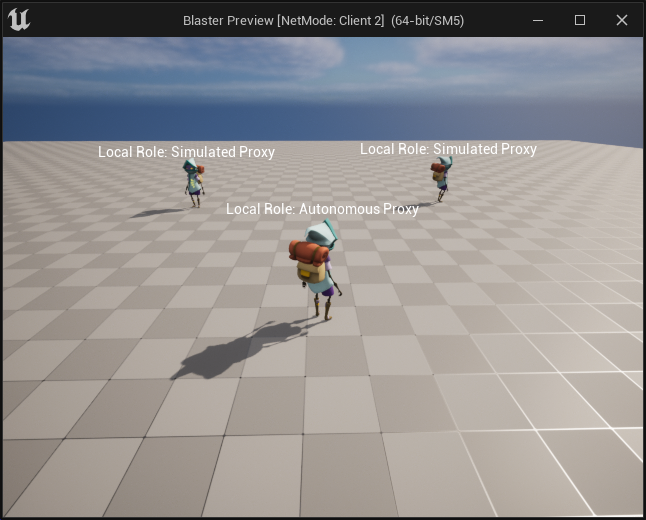
Task: Click the 'Local Role: Autonomous Proxy' label
Action: click(322, 209)
